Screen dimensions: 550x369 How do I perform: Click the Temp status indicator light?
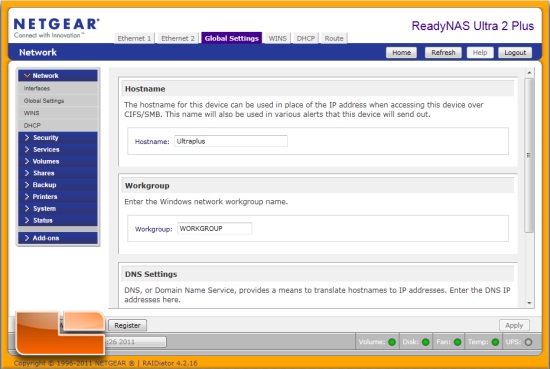coord(495,342)
